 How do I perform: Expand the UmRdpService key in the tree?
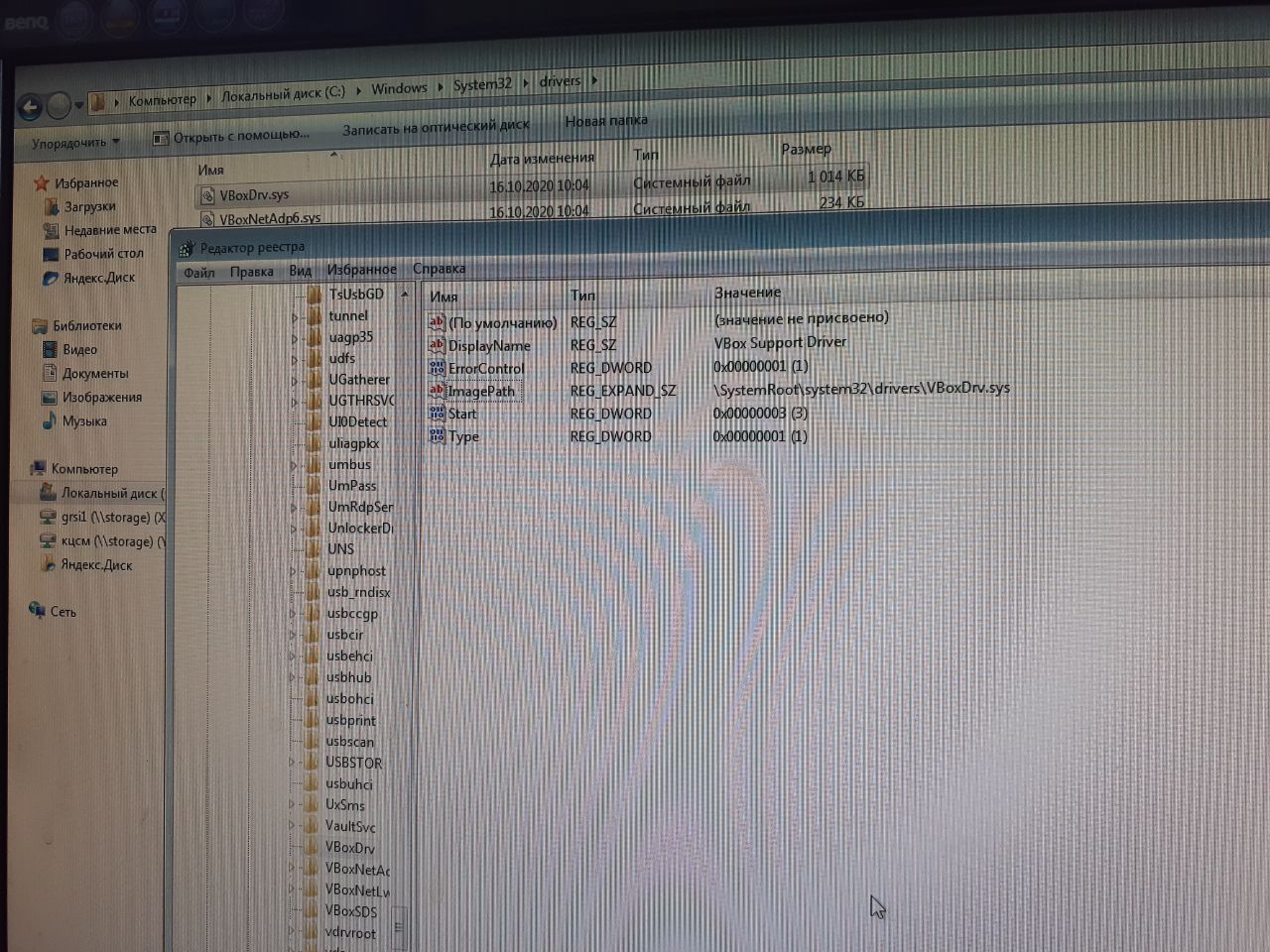[294, 508]
